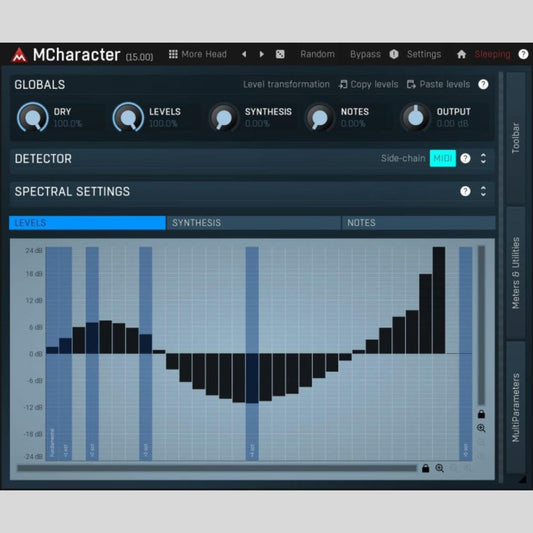The height and width of the screenshot is (533, 533).
Task: Open the plugin help question mark icon
Action: 523,54
